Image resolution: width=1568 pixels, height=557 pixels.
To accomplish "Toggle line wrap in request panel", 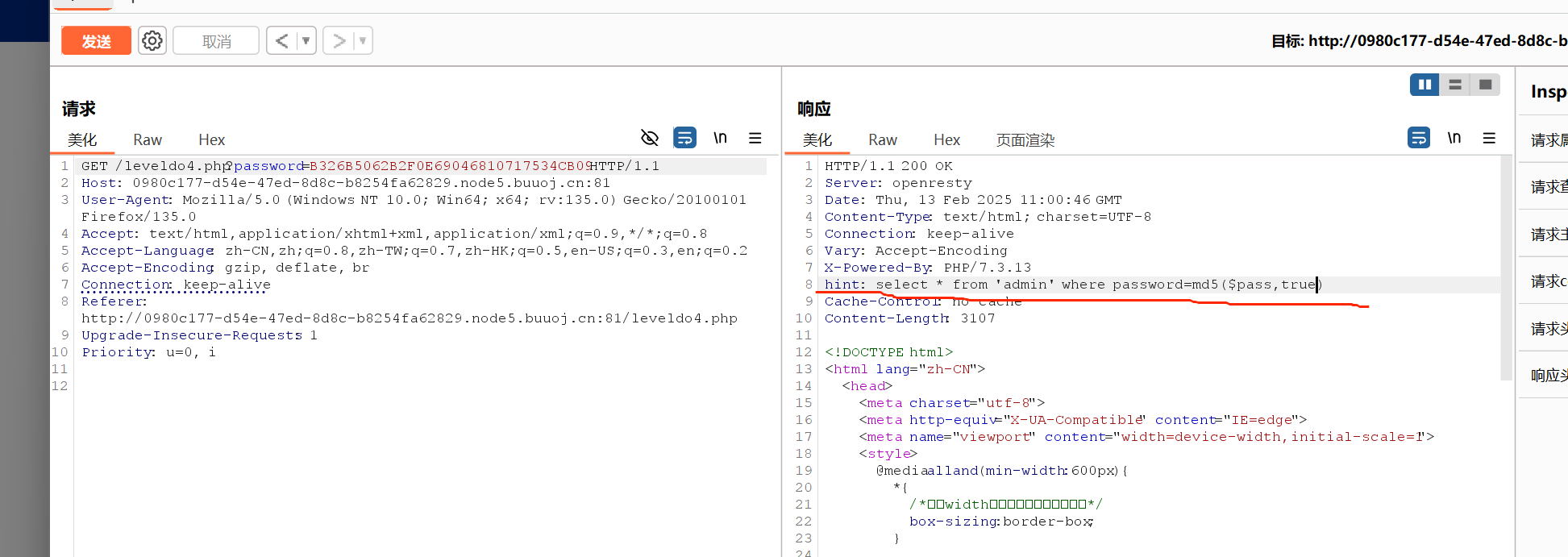I will point(684,138).
